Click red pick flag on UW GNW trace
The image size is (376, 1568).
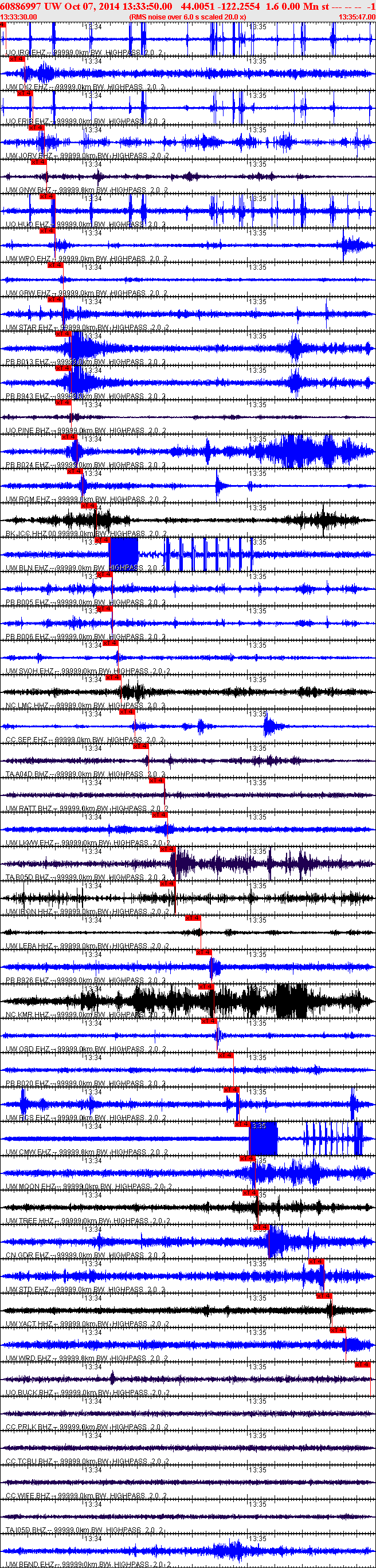(x=38, y=162)
